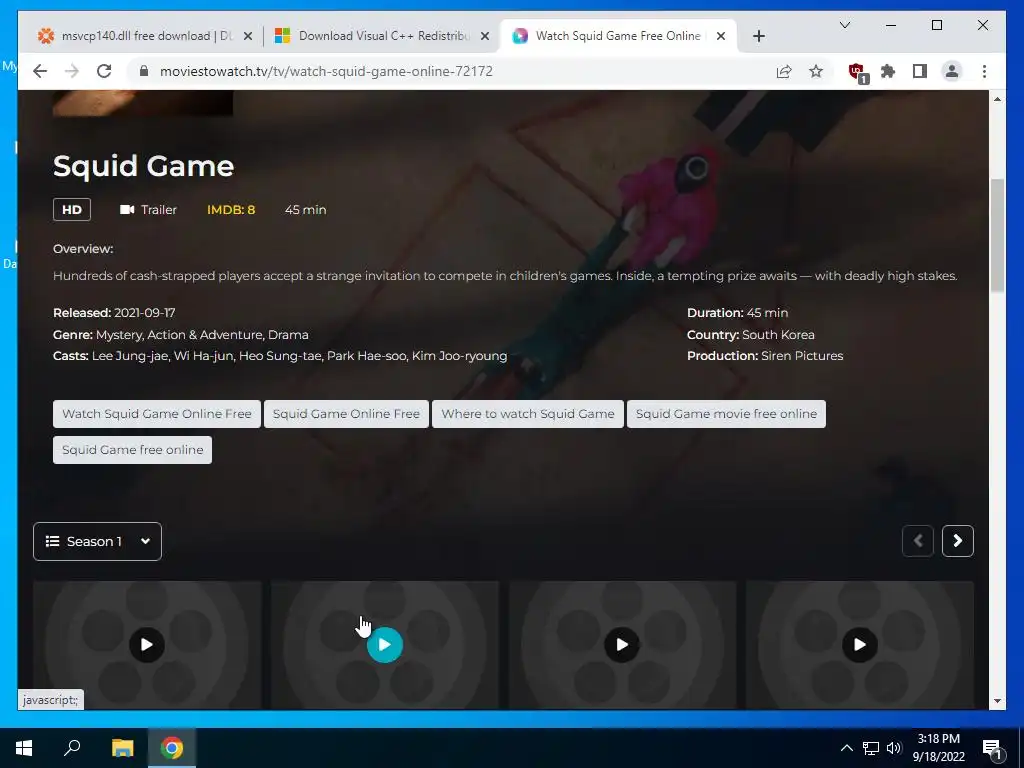Screen dimensions: 1024x768
Task: Open the Windows Start menu
Action: tap(24, 748)
